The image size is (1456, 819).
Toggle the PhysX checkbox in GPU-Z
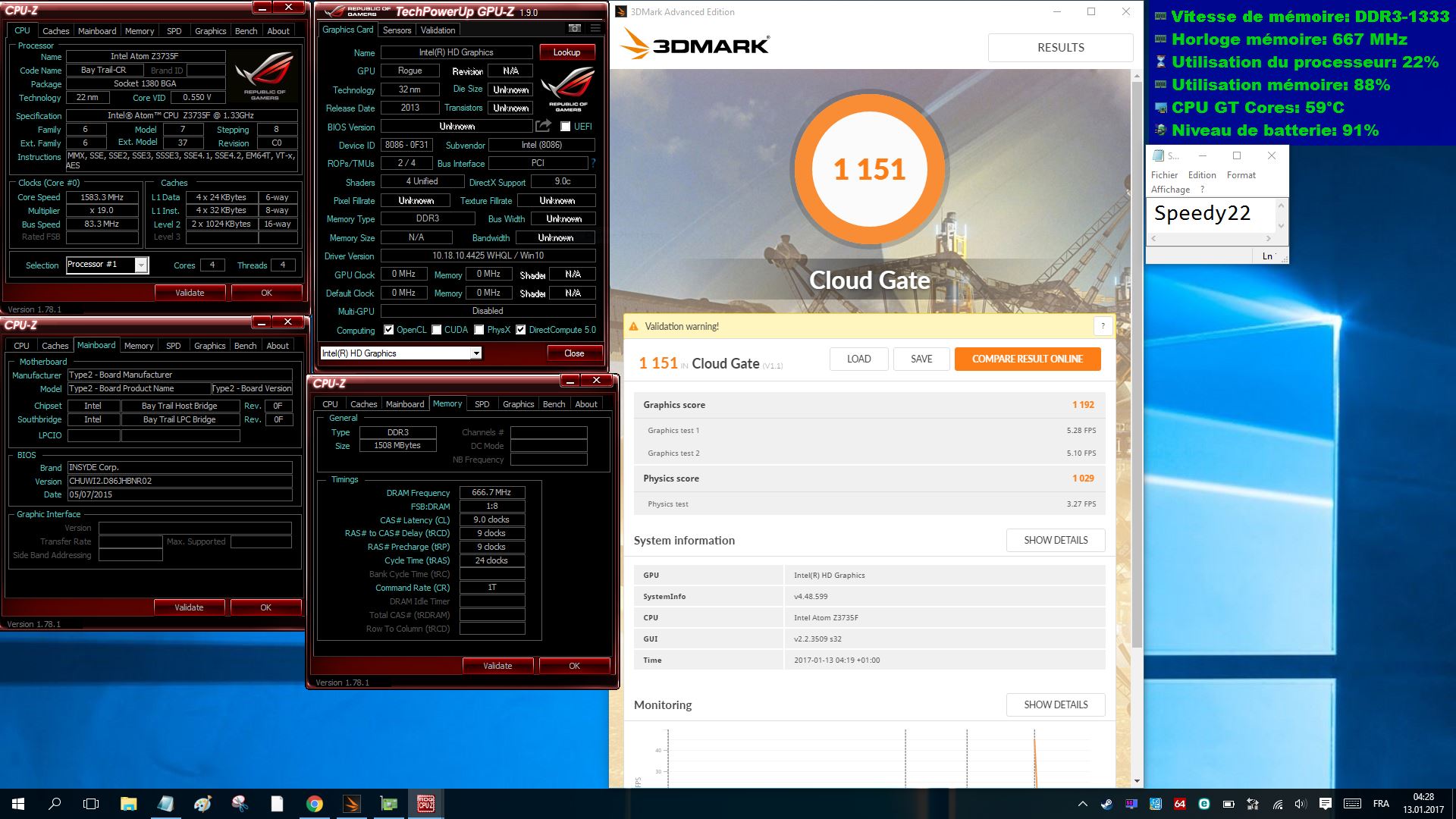coord(479,330)
